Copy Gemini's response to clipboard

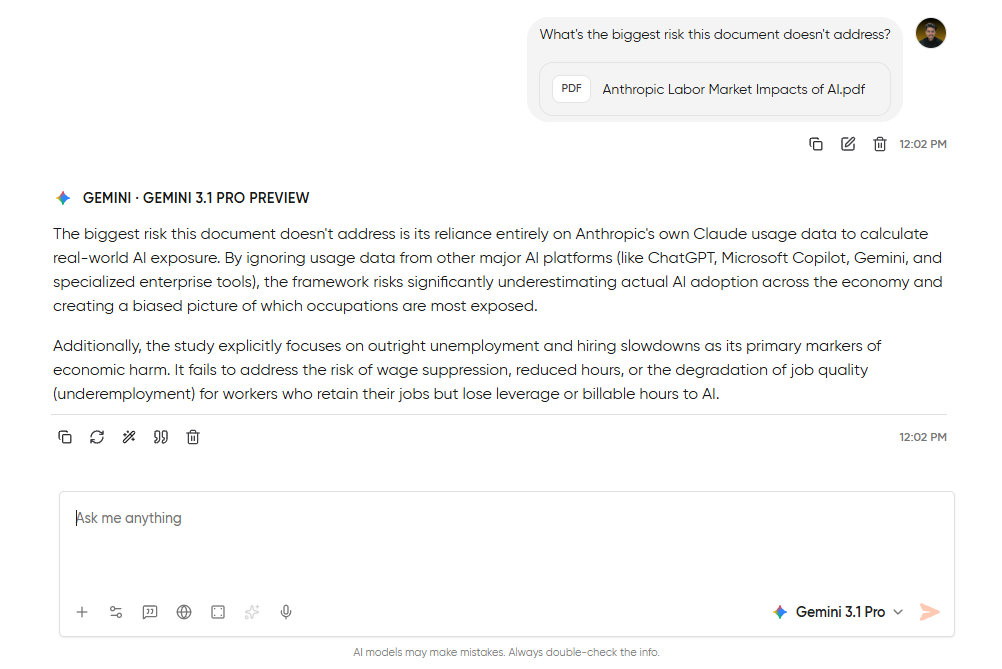[x=65, y=437]
